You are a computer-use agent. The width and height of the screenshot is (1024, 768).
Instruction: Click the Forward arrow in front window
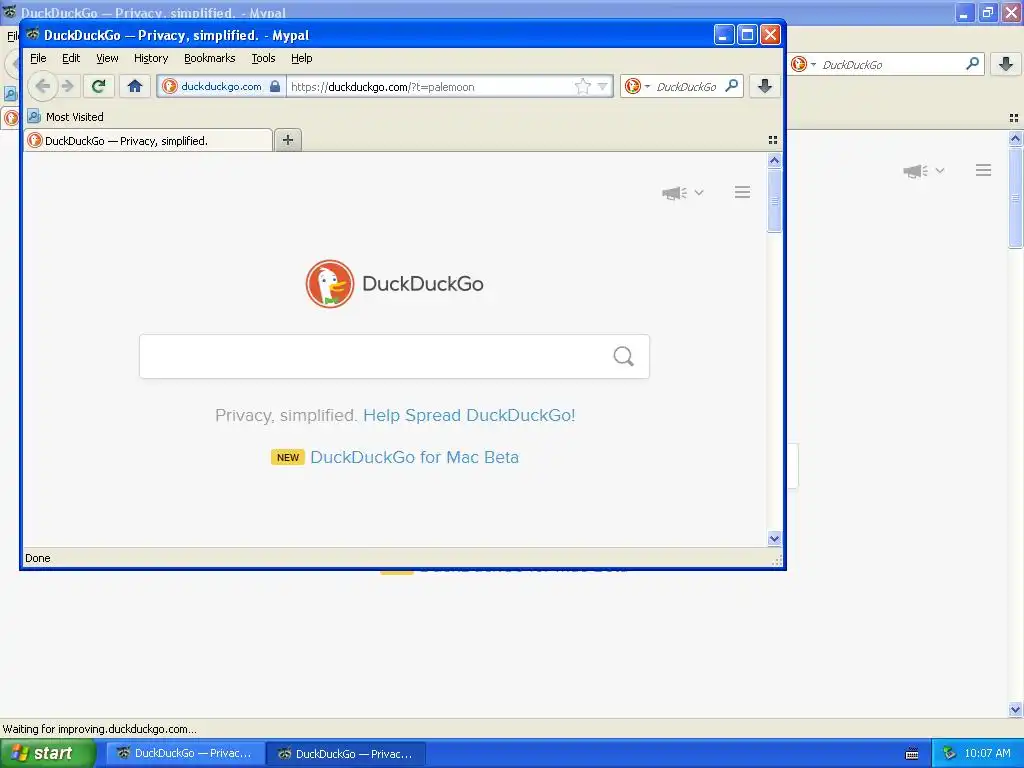(x=68, y=86)
